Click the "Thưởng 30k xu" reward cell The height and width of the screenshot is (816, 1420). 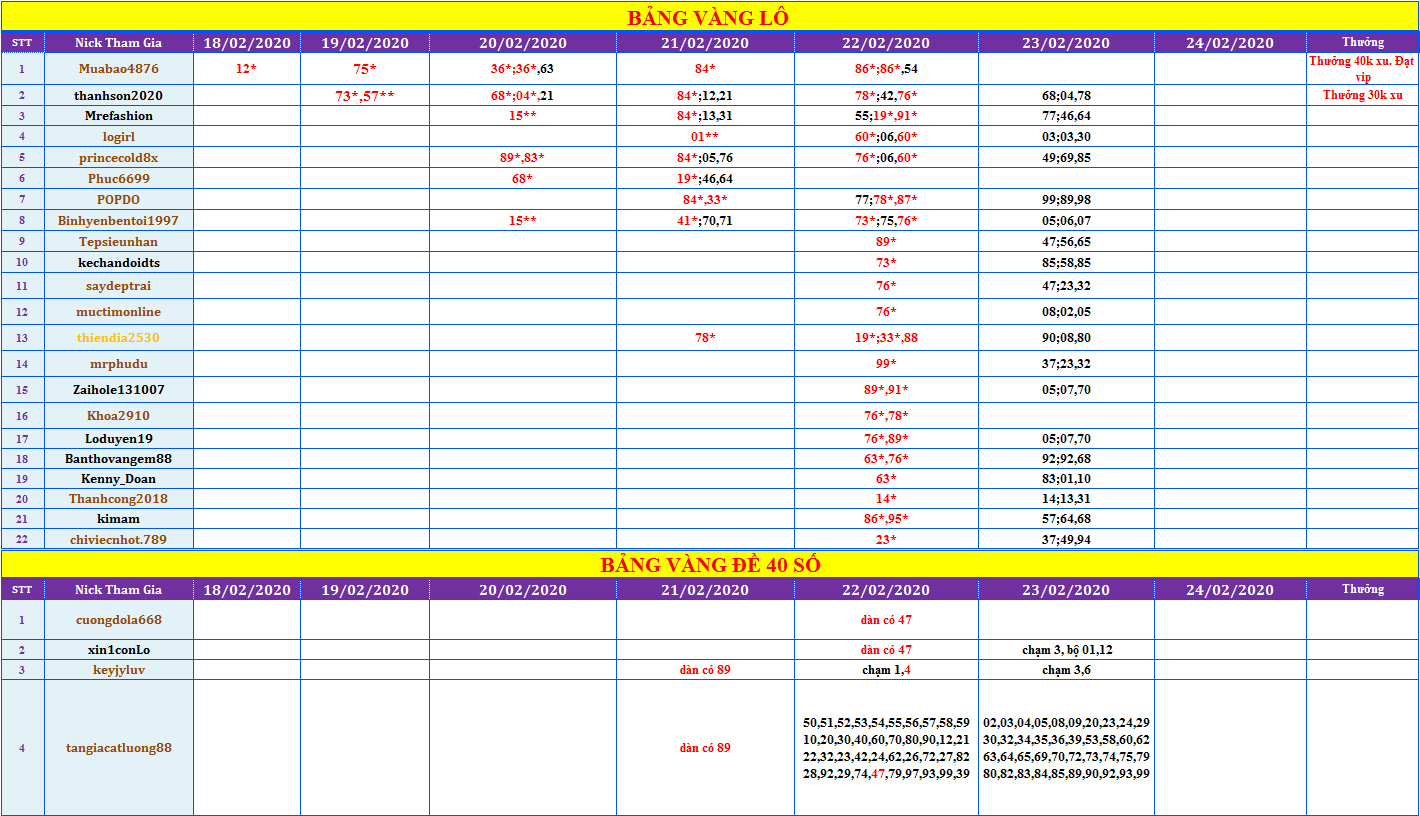1362,96
